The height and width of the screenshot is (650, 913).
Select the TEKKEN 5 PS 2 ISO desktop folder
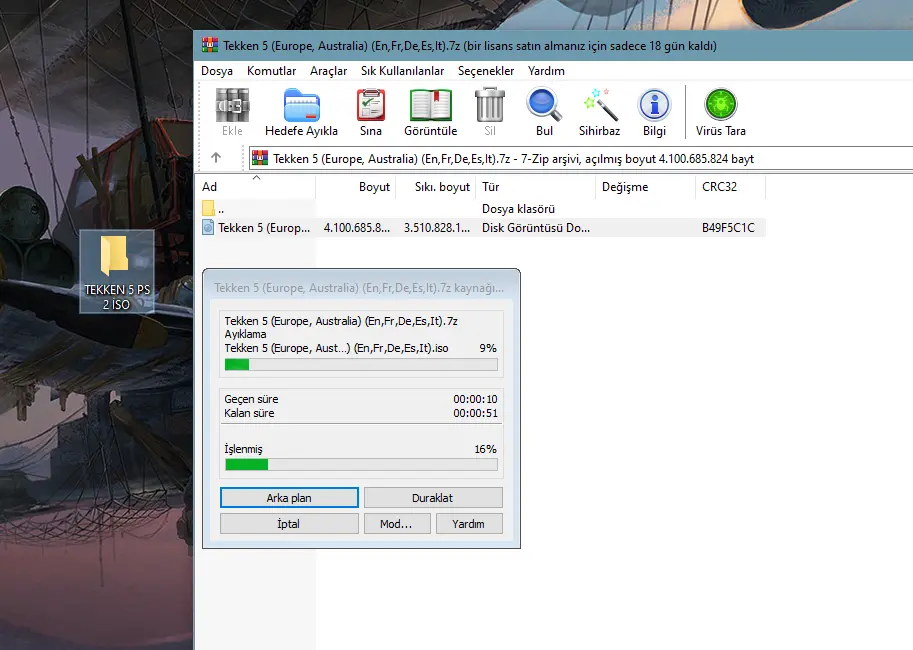tap(117, 271)
